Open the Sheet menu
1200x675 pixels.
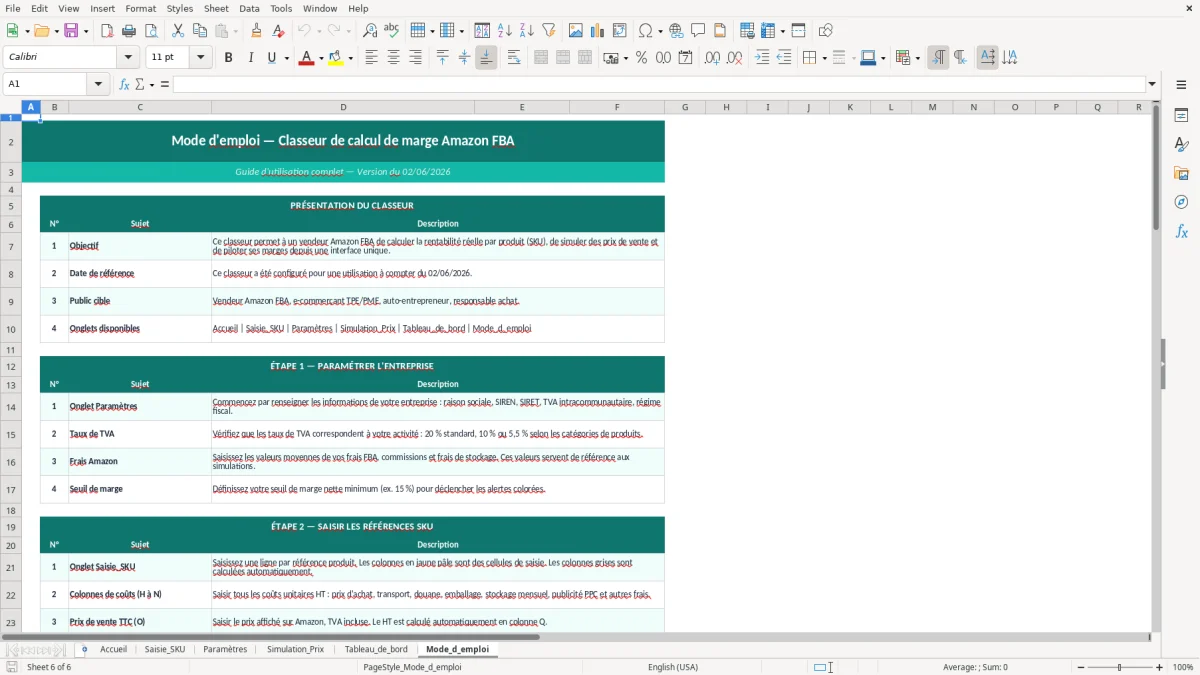pos(216,8)
